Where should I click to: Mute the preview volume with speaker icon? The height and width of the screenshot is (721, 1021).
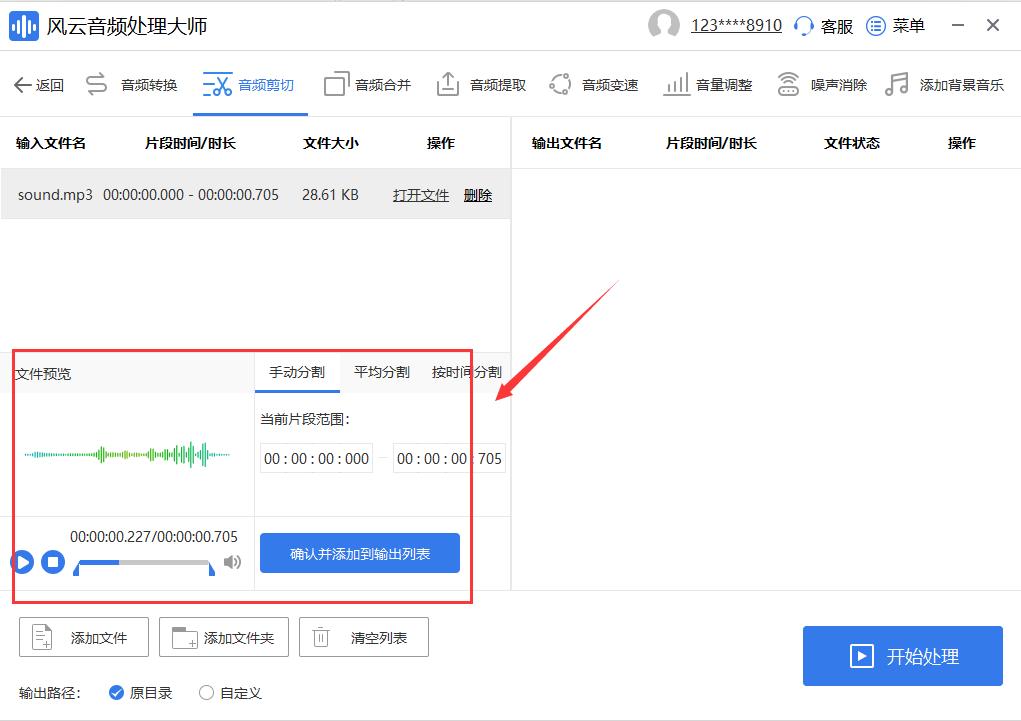[x=232, y=562]
